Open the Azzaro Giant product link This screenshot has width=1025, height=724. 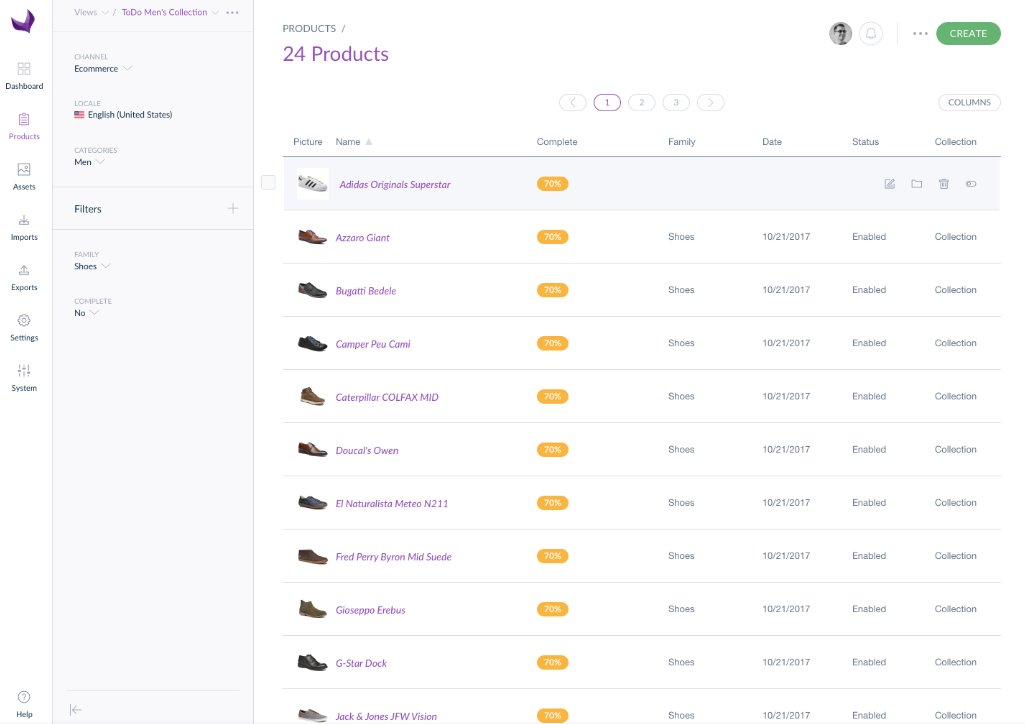(362, 238)
